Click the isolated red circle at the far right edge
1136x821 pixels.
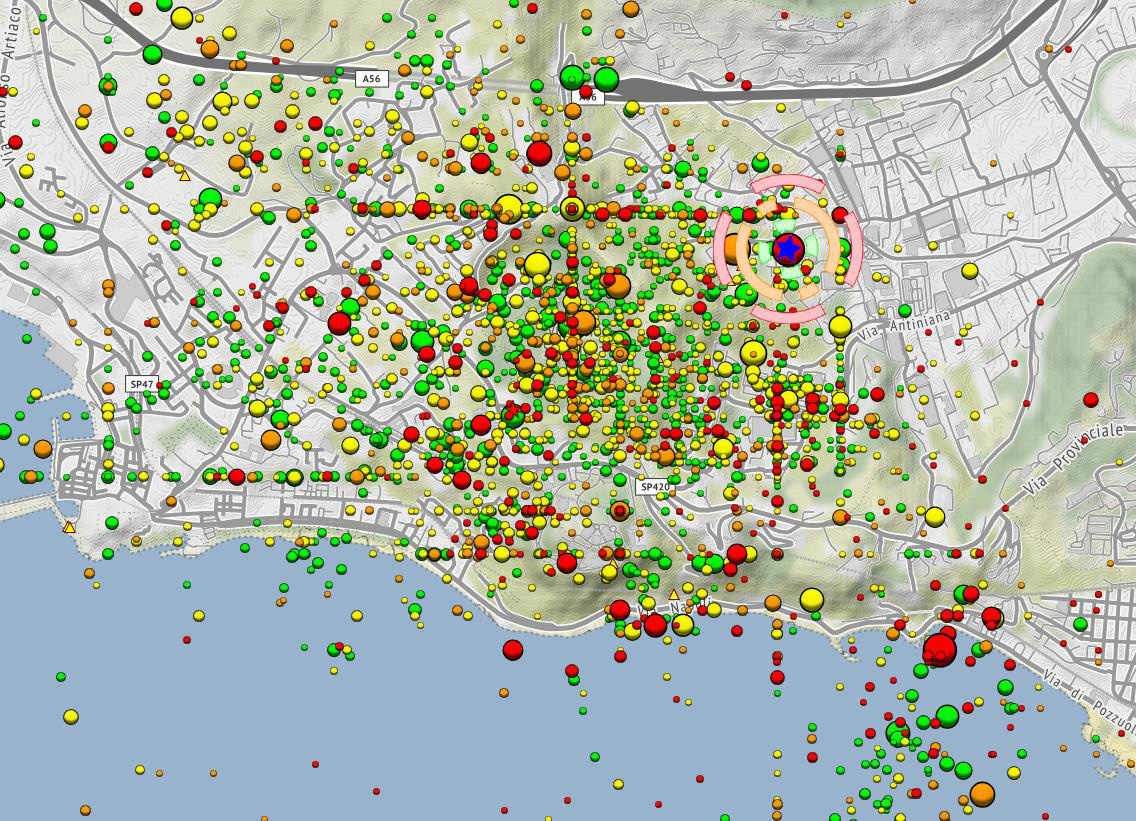click(1091, 399)
